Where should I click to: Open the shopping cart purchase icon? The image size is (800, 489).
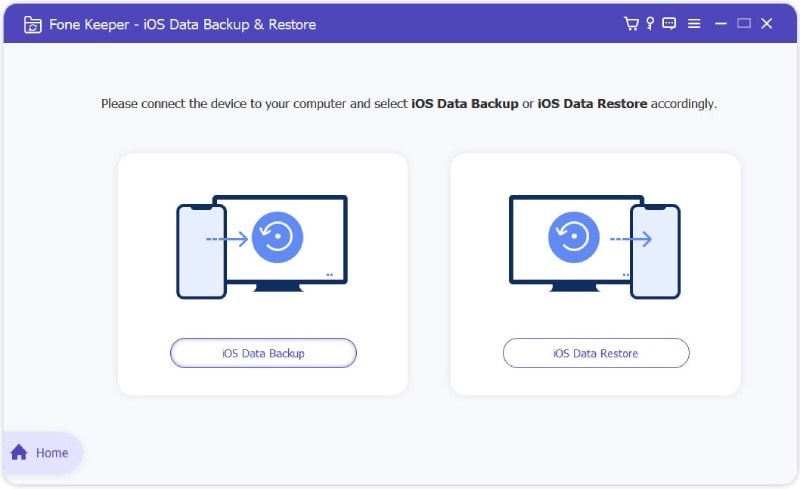pos(631,23)
